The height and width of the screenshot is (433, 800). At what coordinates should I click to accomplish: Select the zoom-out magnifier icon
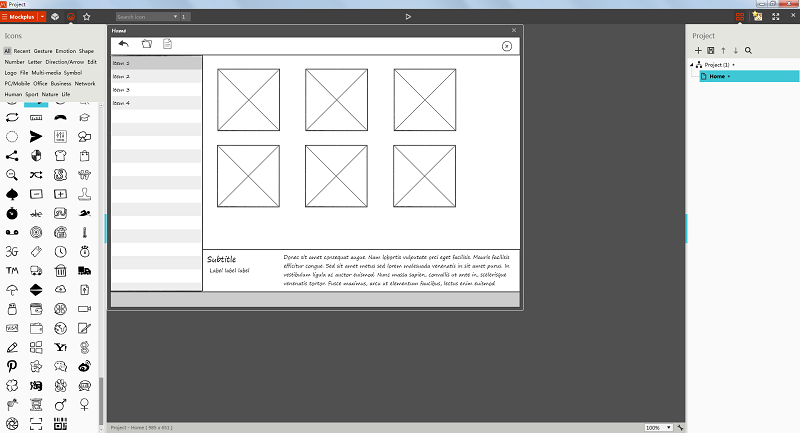click(12, 175)
